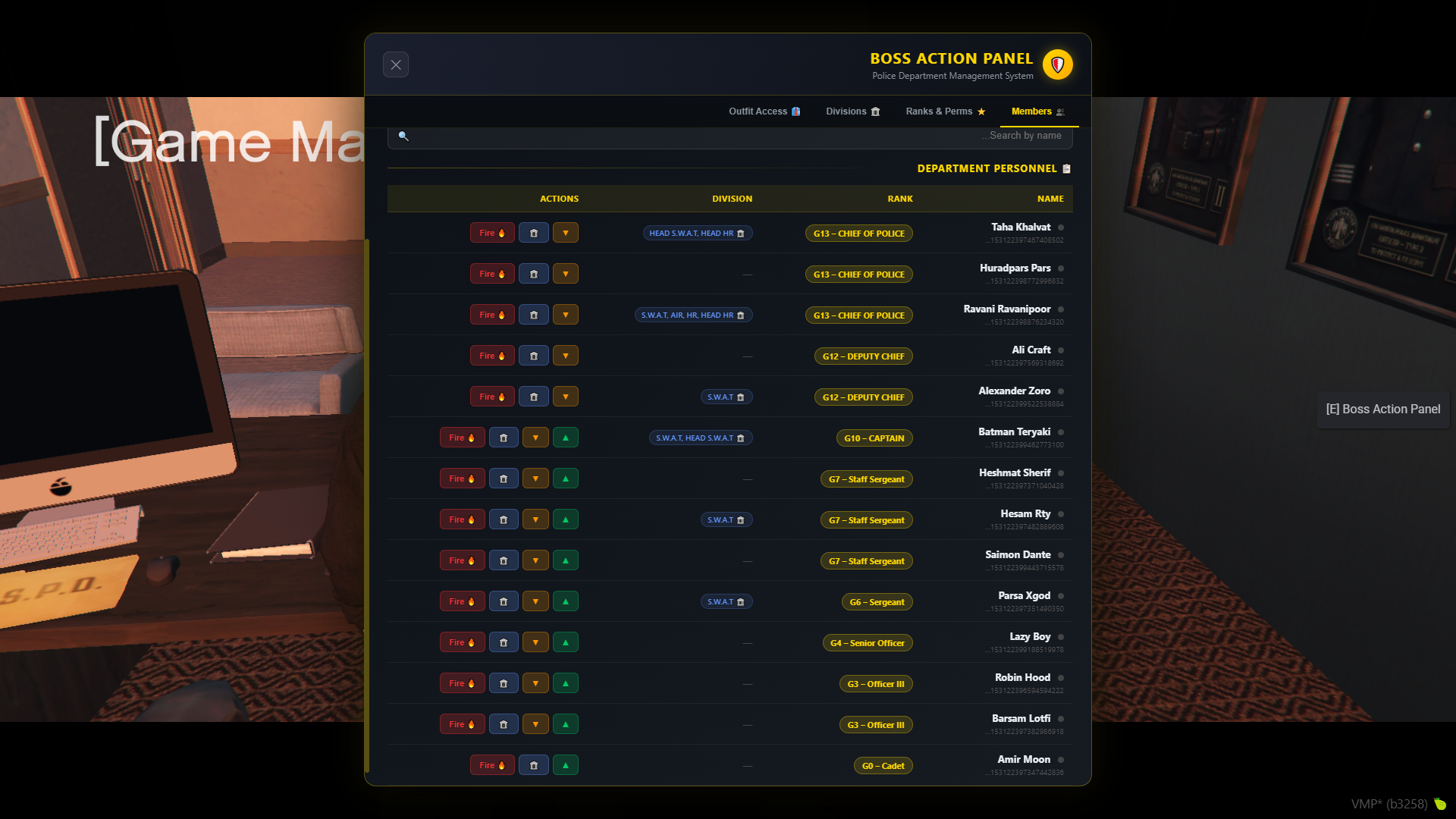Open the Divisions tab
This screenshot has width=1456, height=819.
coord(853,111)
